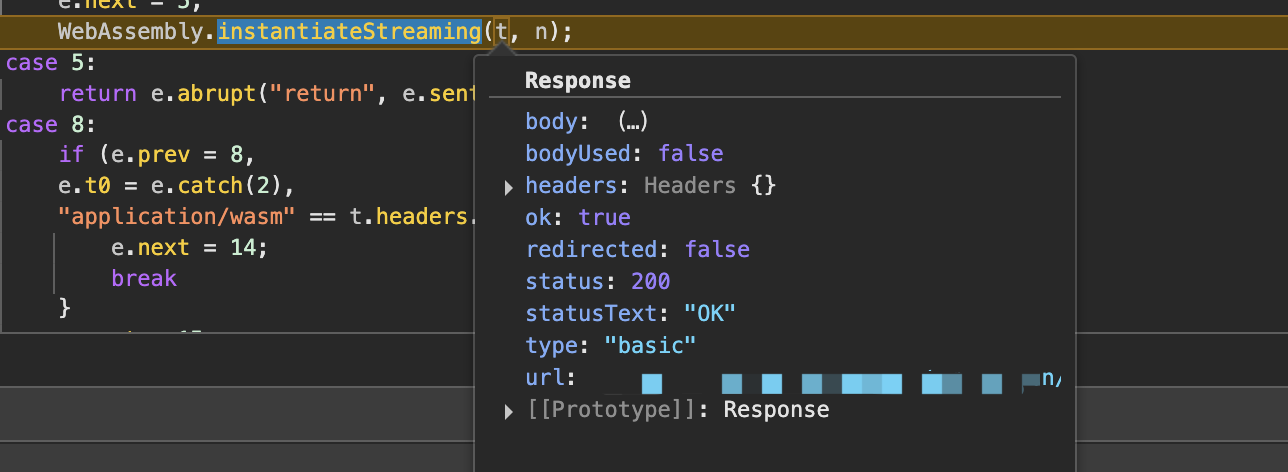Image resolution: width=1288 pixels, height=472 pixels.
Task: Click the Response popup title
Action: tap(578, 81)
